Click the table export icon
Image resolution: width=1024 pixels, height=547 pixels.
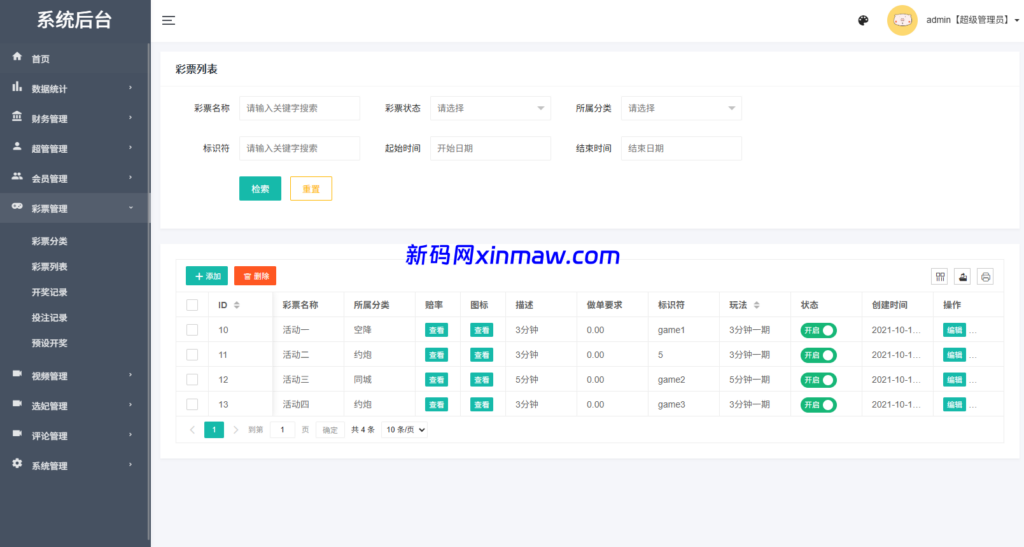tap(963, 277)
